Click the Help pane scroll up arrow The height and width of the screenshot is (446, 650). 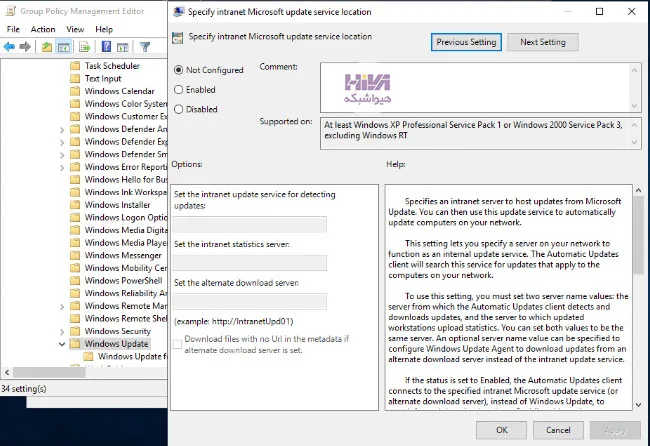pos(638,190)
